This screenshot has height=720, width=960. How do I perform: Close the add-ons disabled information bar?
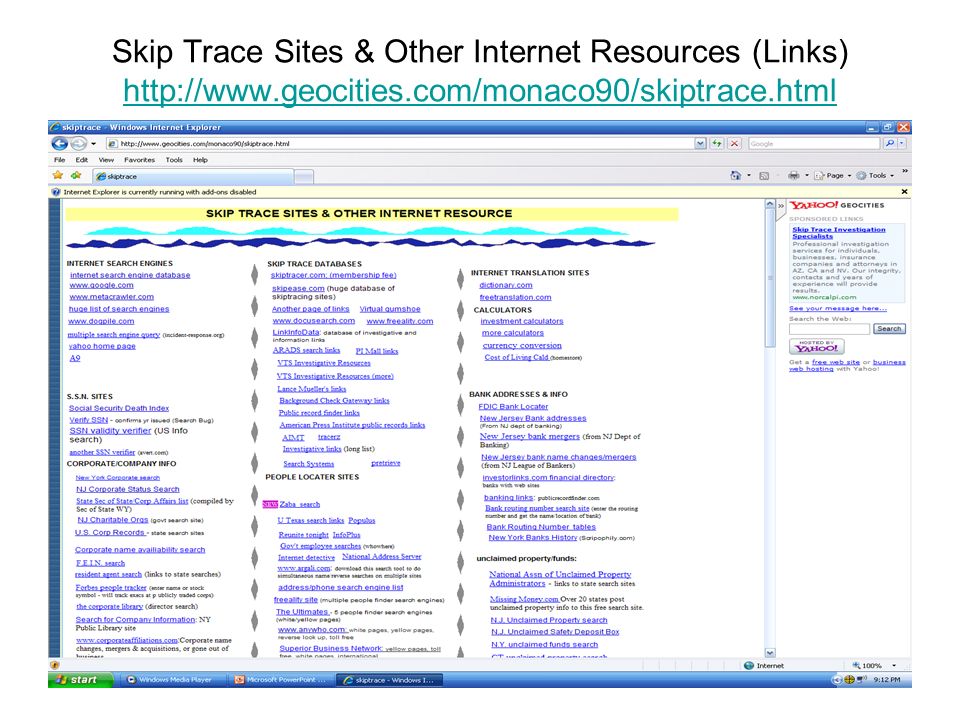pos(904,192)
